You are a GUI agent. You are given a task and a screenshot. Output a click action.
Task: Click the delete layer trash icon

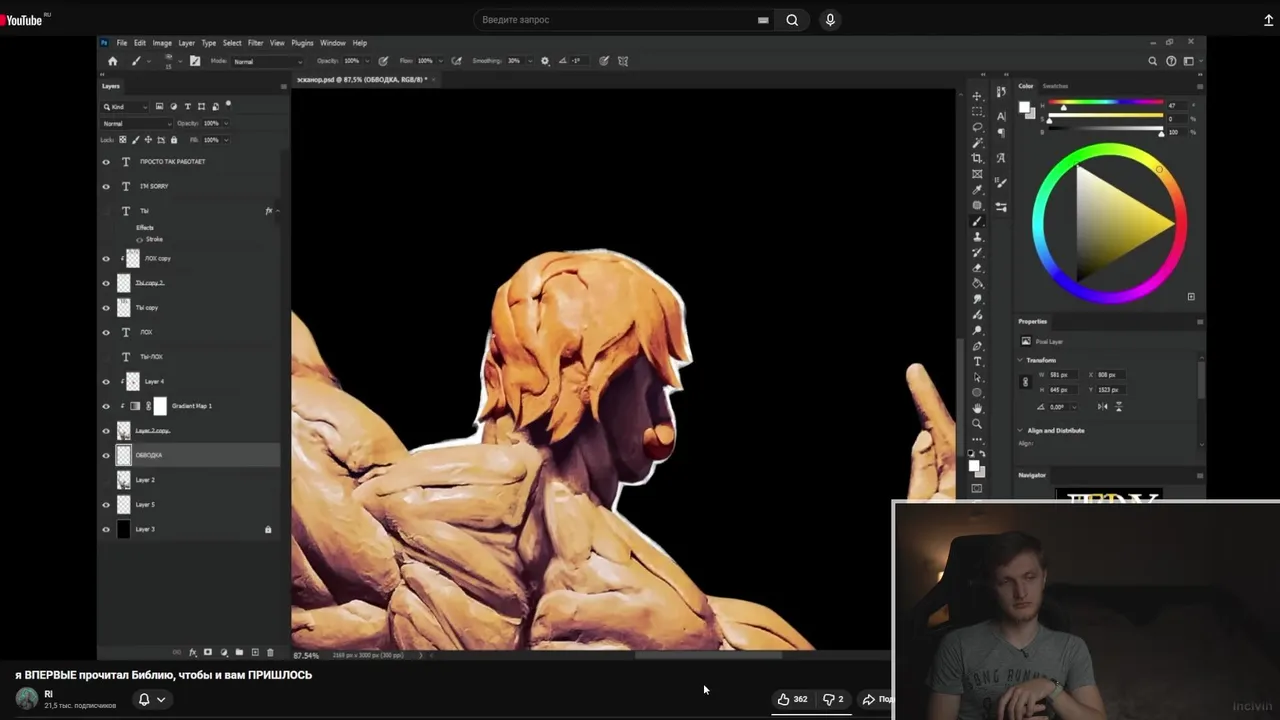[x=270, y=652]
